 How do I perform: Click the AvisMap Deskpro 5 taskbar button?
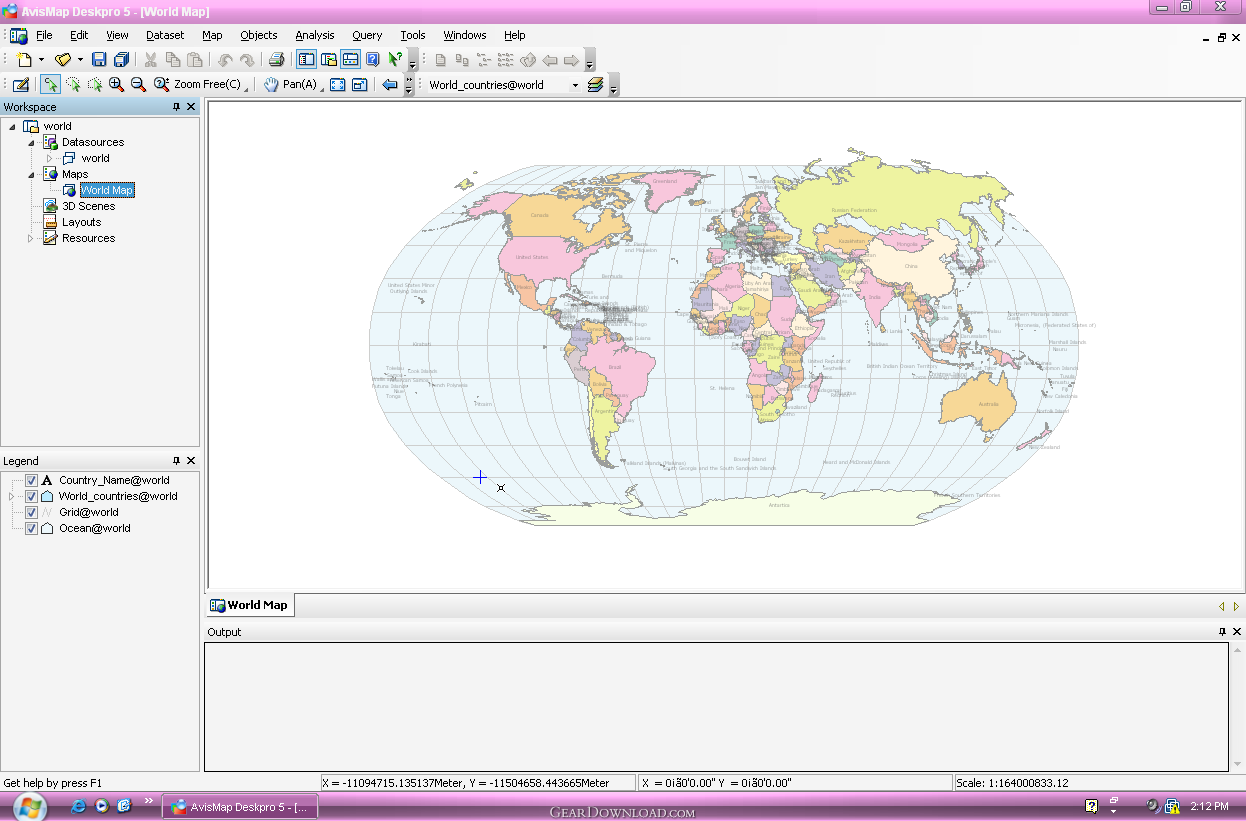click(x=242, y=806)
